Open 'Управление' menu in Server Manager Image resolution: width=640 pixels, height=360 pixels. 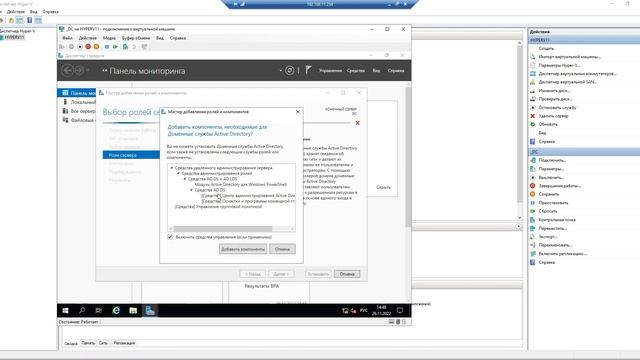point(330,71)
